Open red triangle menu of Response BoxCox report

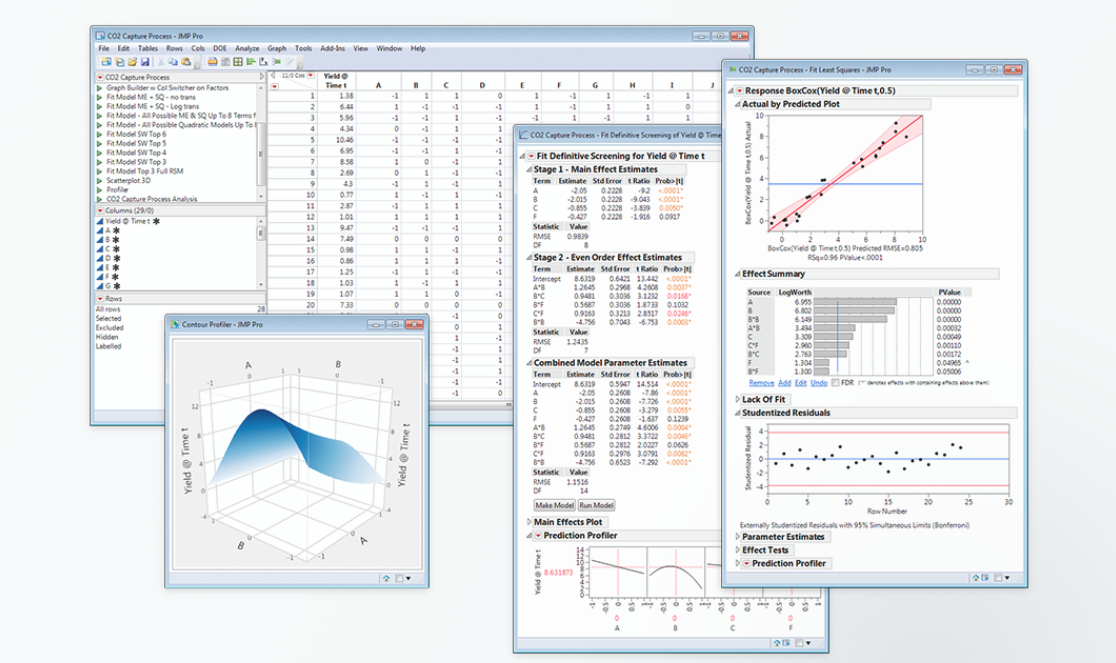pyautogui.click(x=739, y=91)
